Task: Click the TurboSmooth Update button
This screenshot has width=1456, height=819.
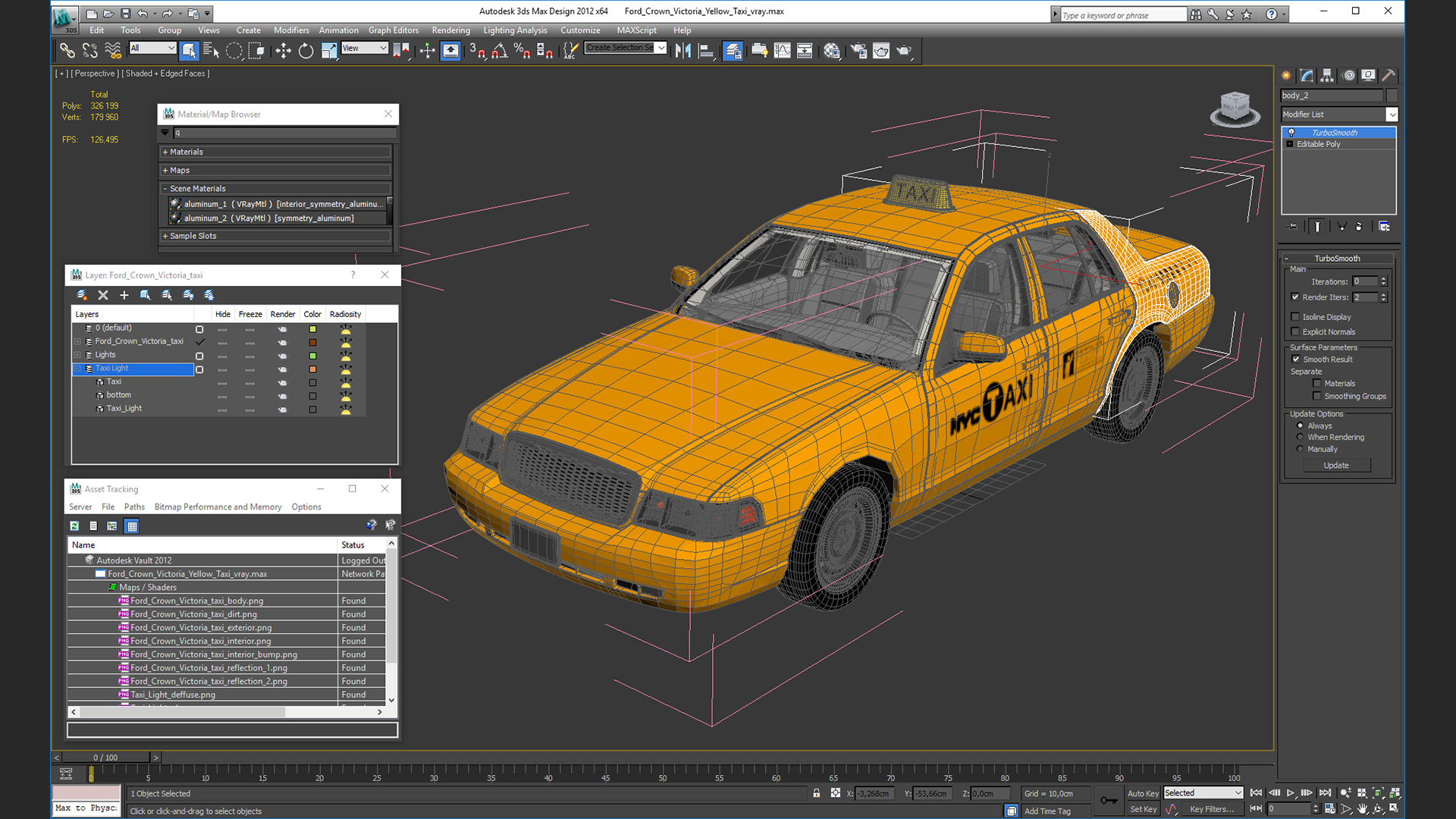Action: tap(1336, 466)
